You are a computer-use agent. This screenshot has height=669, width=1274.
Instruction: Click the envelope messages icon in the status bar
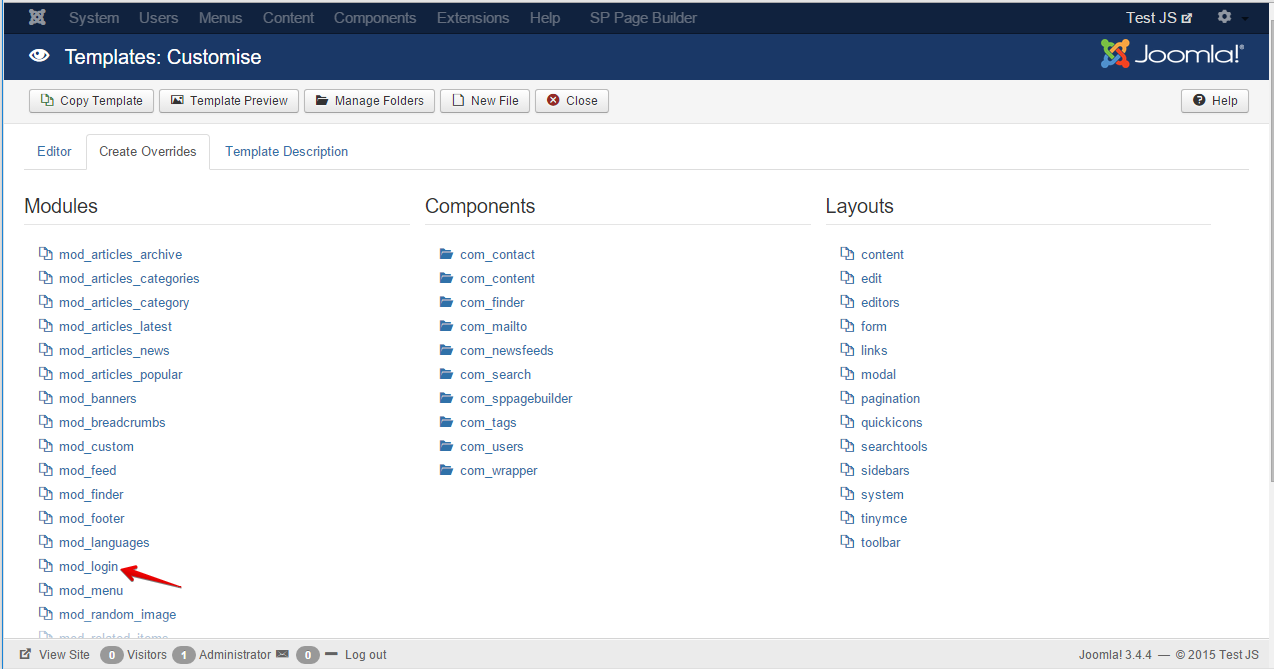[x=284, y=654]
